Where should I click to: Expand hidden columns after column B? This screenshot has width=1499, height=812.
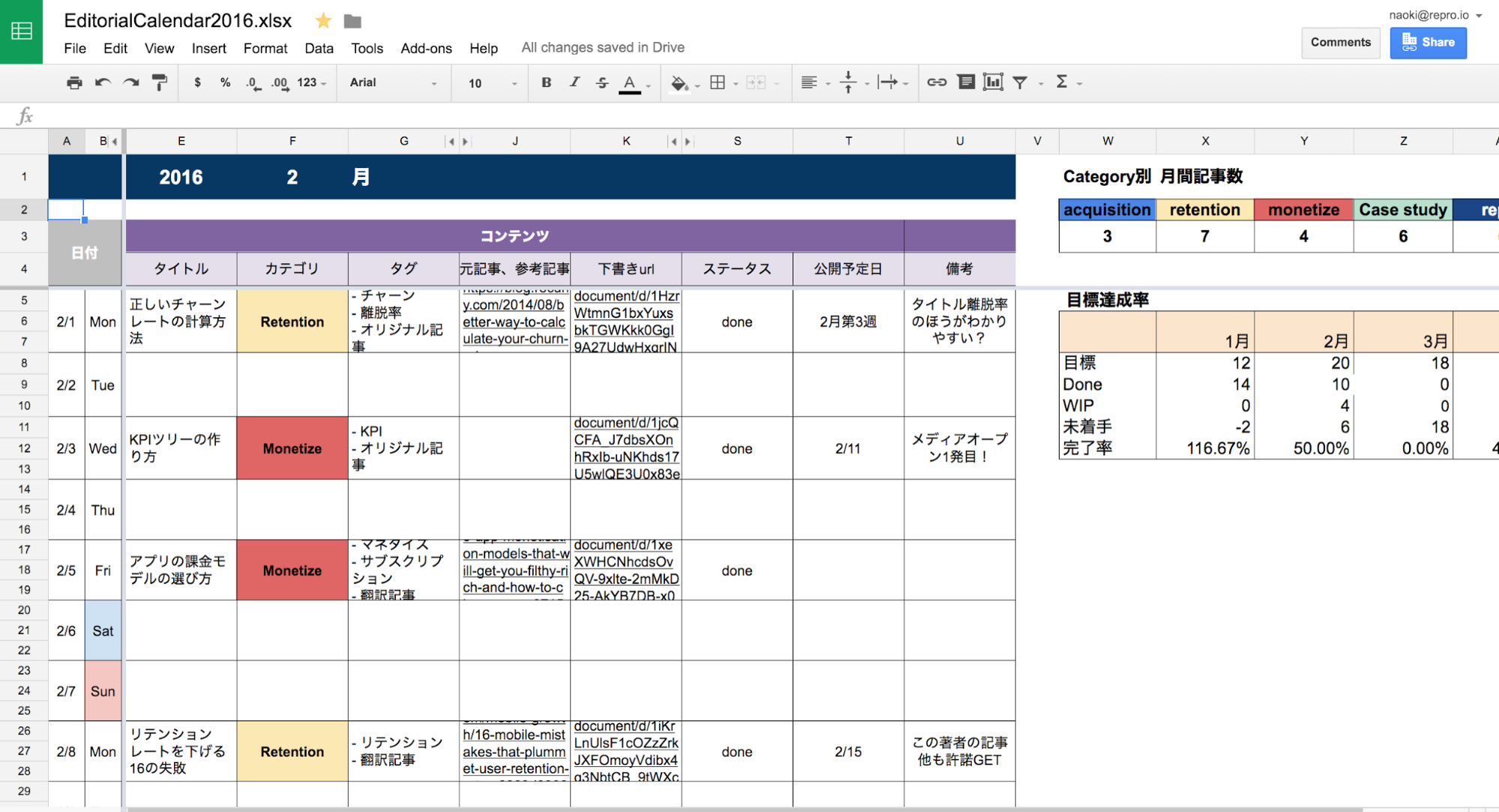pyautogui.click(x=115, y=141)
